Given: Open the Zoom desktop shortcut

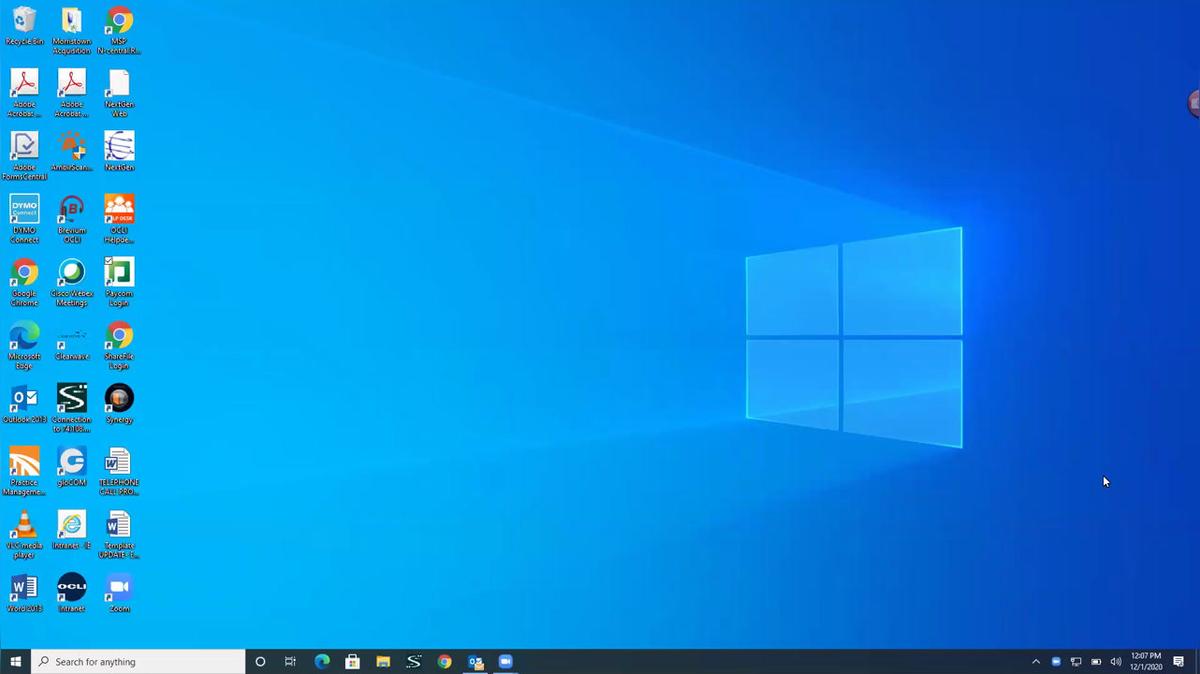Looking at the screenshot, I should click(x=119, y=588).
